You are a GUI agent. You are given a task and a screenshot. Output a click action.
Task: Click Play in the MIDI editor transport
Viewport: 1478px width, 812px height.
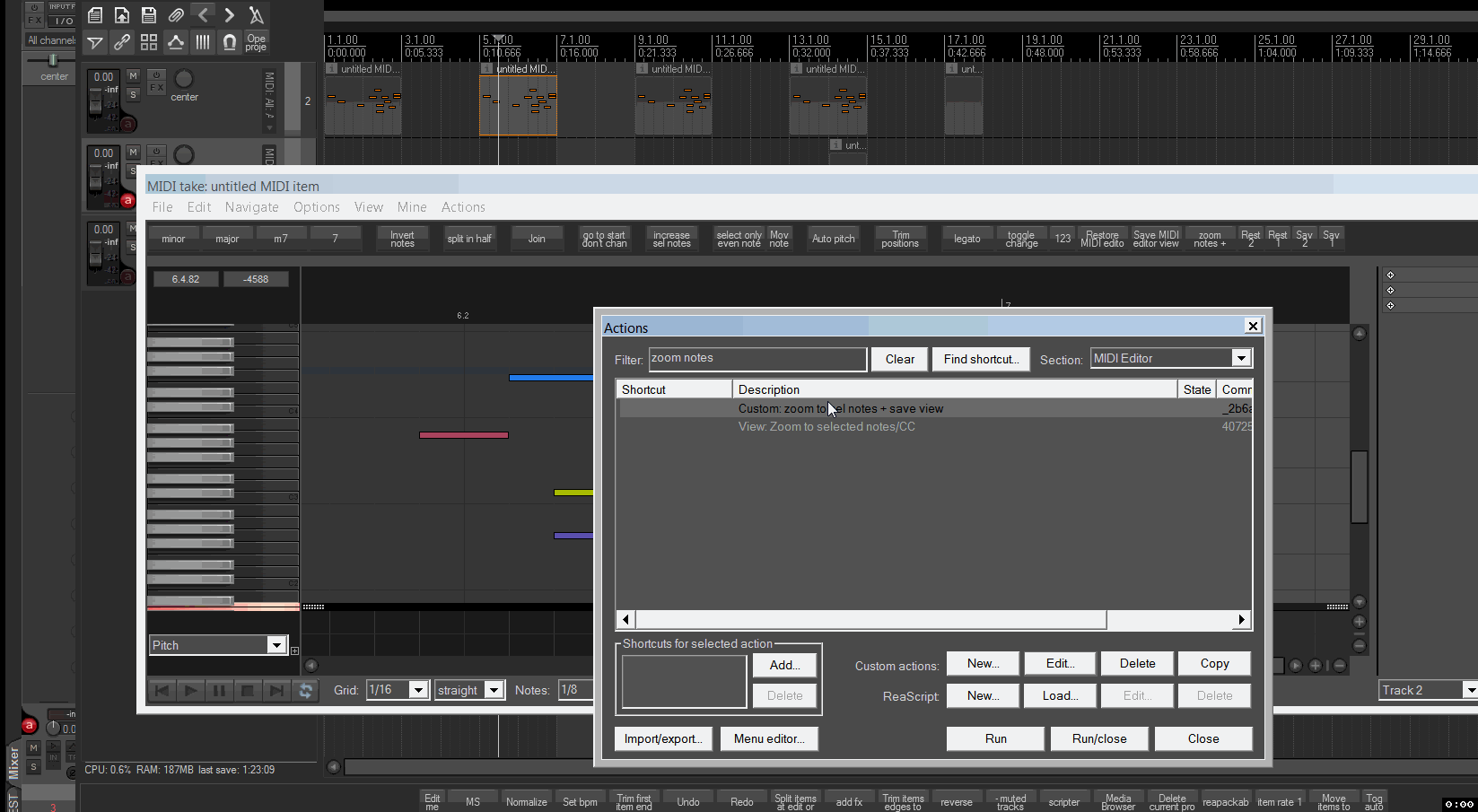190,690
